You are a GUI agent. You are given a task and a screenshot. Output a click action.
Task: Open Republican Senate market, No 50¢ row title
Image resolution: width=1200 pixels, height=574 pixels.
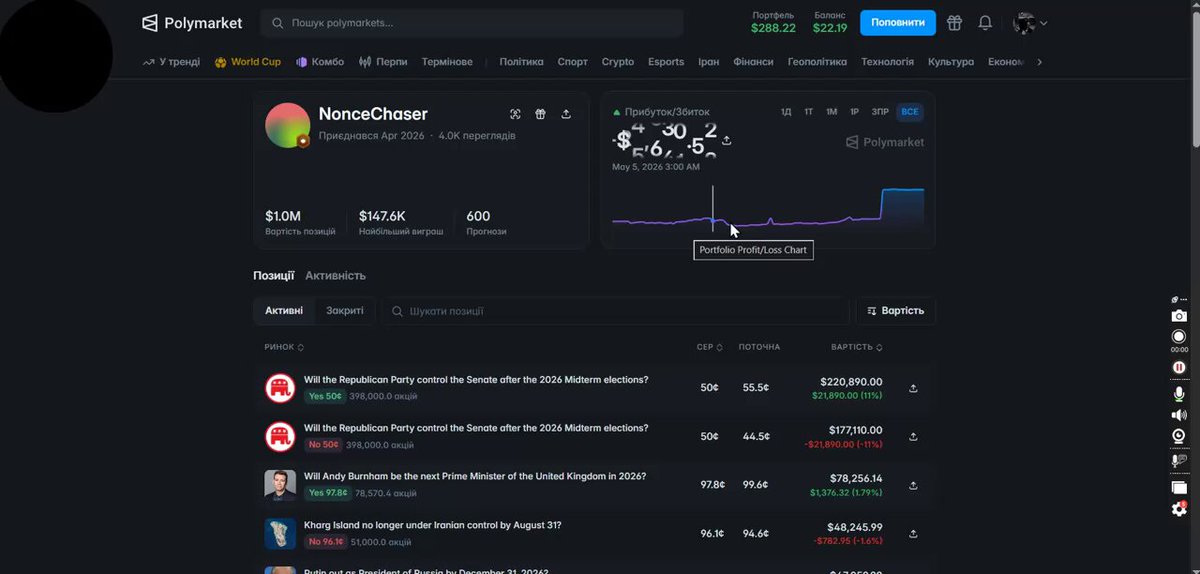(x=476, y=428)
